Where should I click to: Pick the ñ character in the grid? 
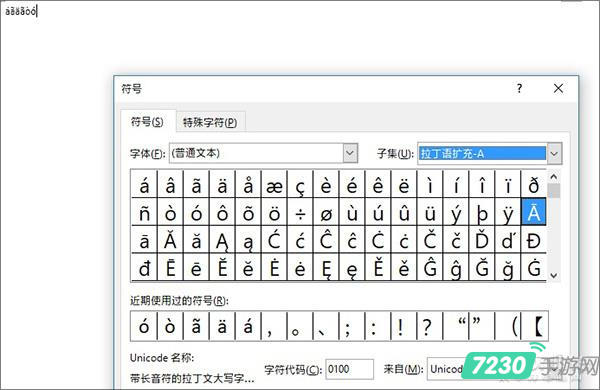(x=144, y=212)
